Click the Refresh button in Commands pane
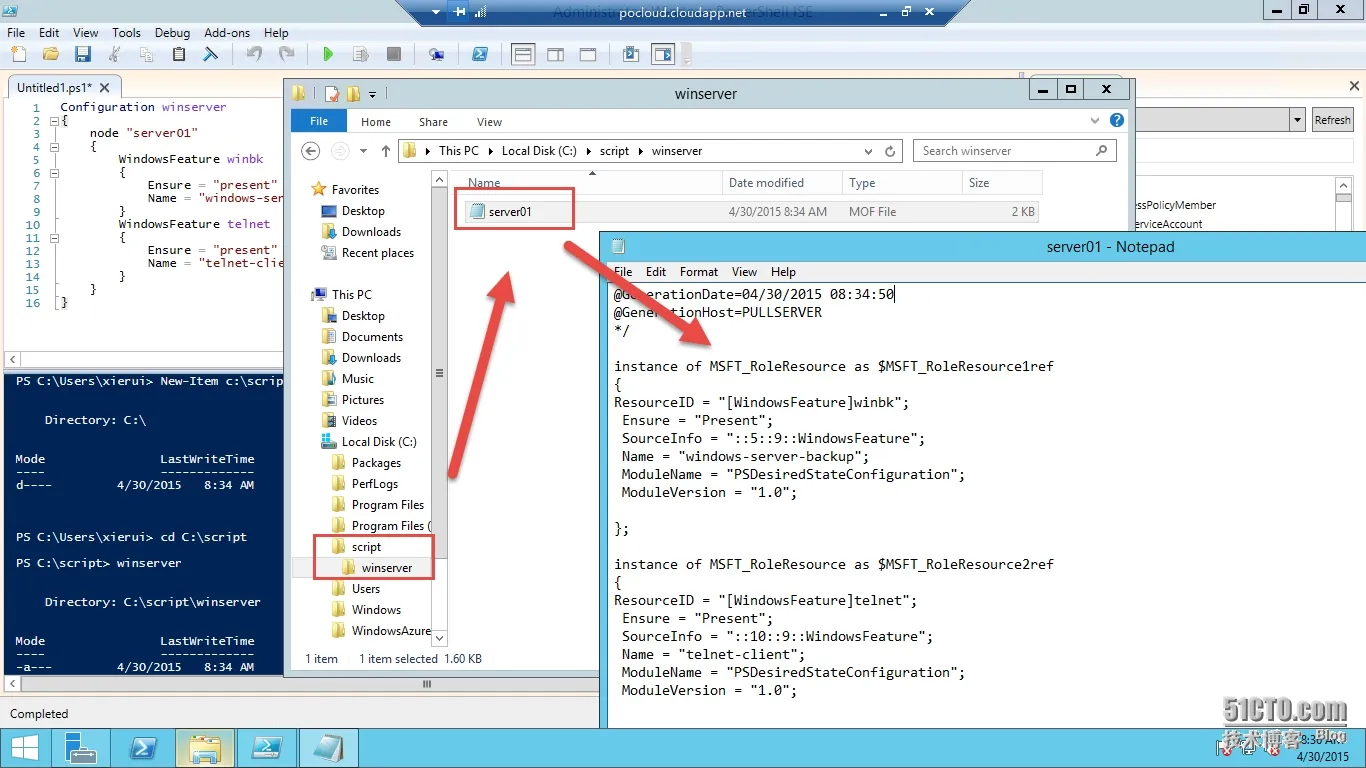 point(1332,120)
